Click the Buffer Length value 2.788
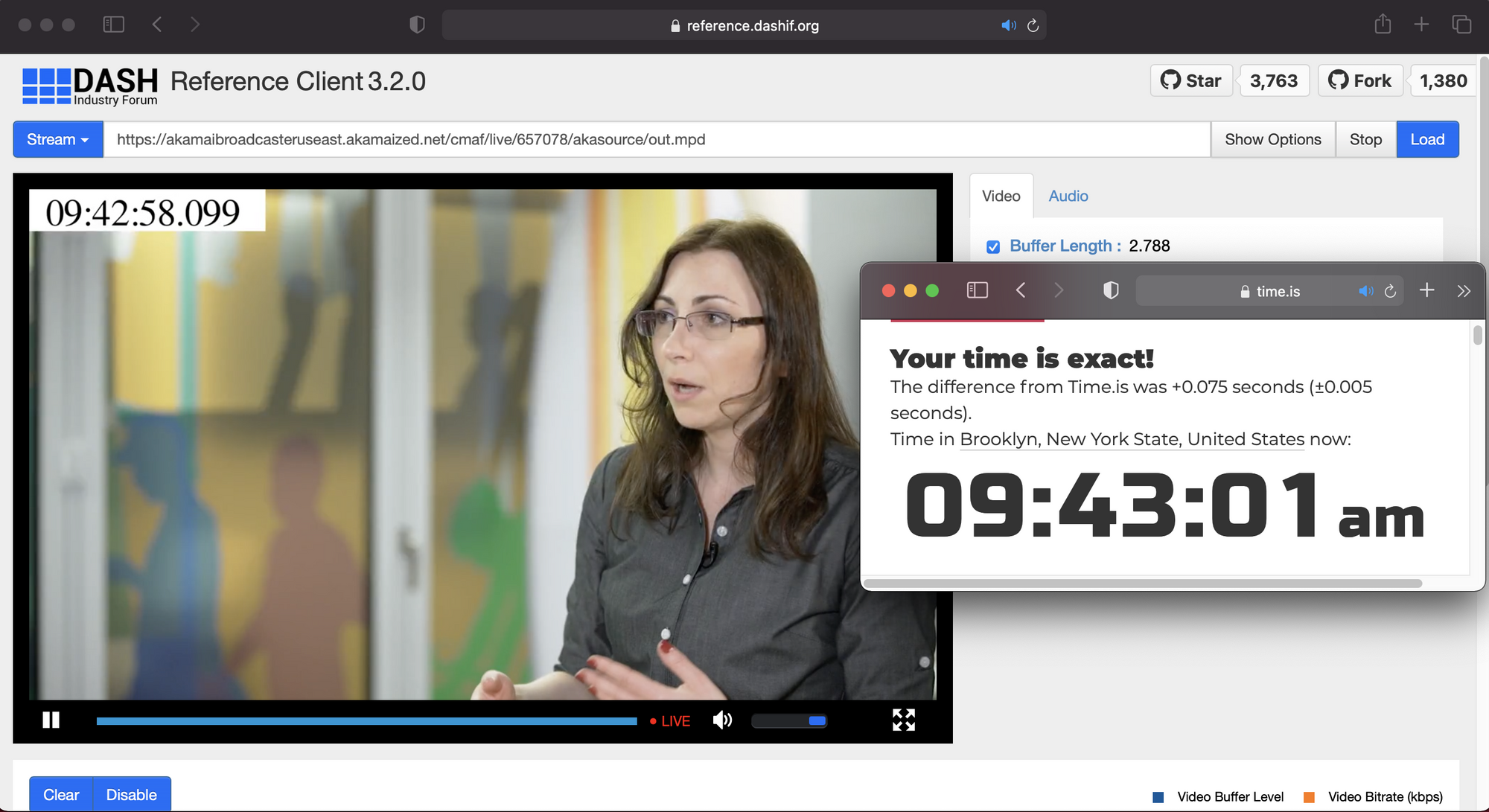Image resolution: width=1489 pixels, height=812 pixels. tap(1150, 246)
